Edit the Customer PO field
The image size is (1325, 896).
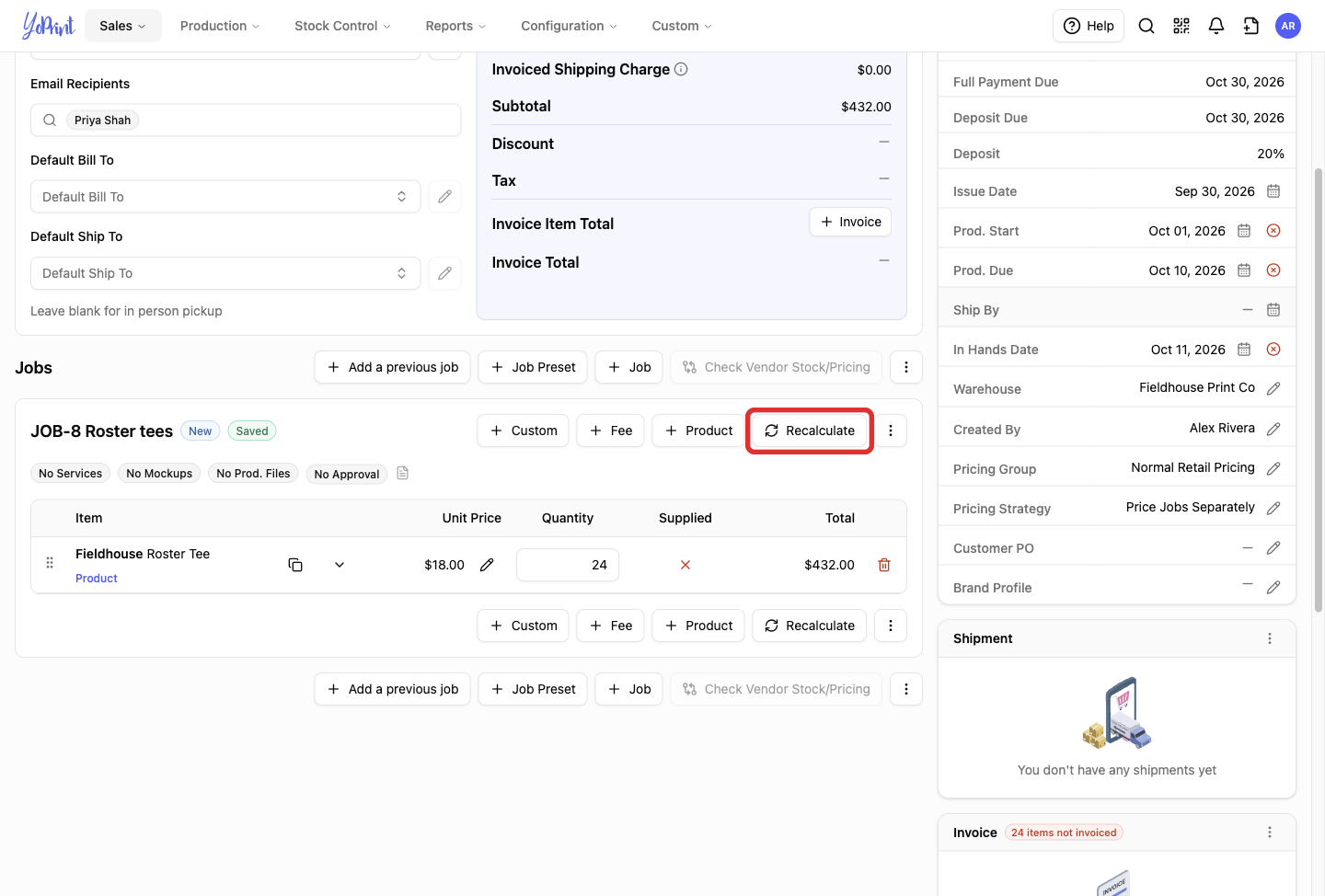click(1273, 548)
